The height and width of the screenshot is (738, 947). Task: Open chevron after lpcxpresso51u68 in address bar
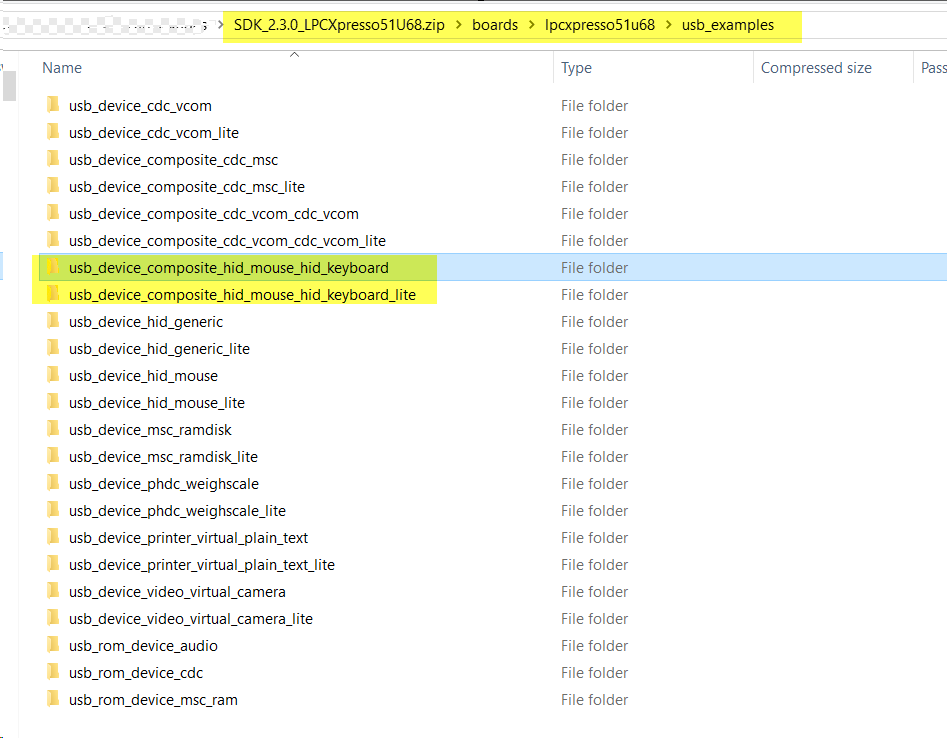(x=669, y=25)
